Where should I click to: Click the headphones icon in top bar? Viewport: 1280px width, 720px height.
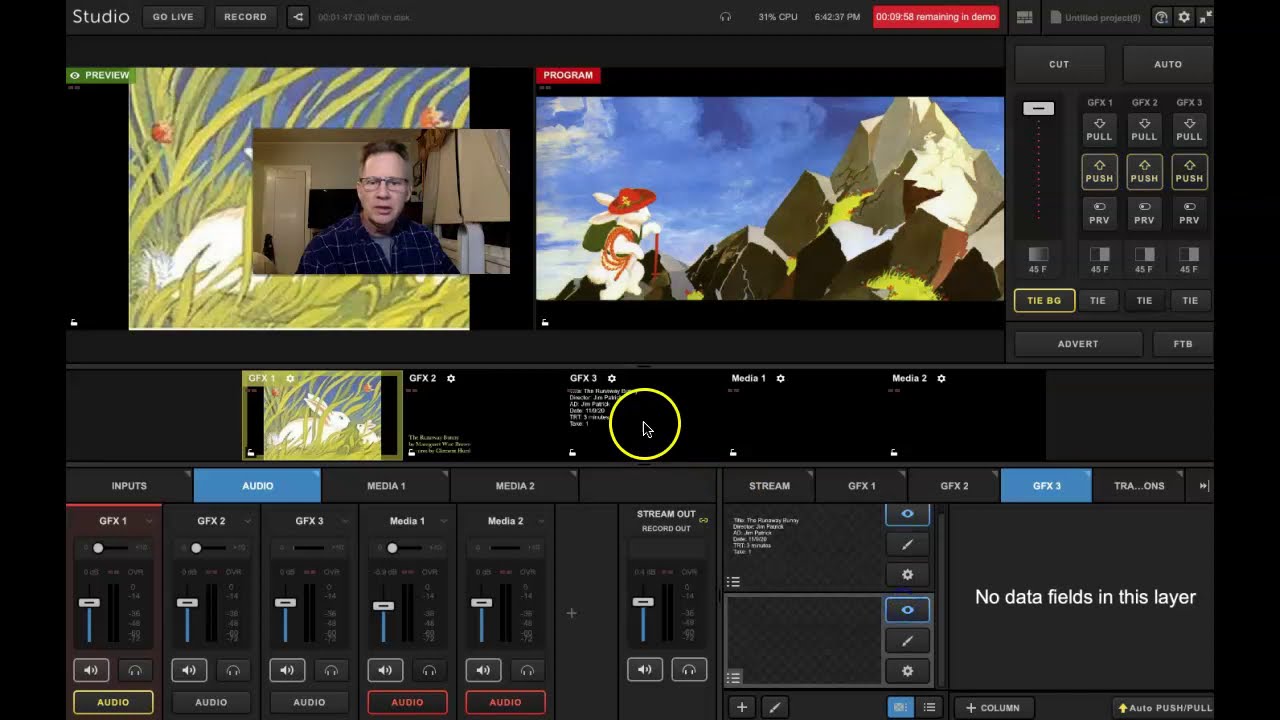click(x=725, y=17)
